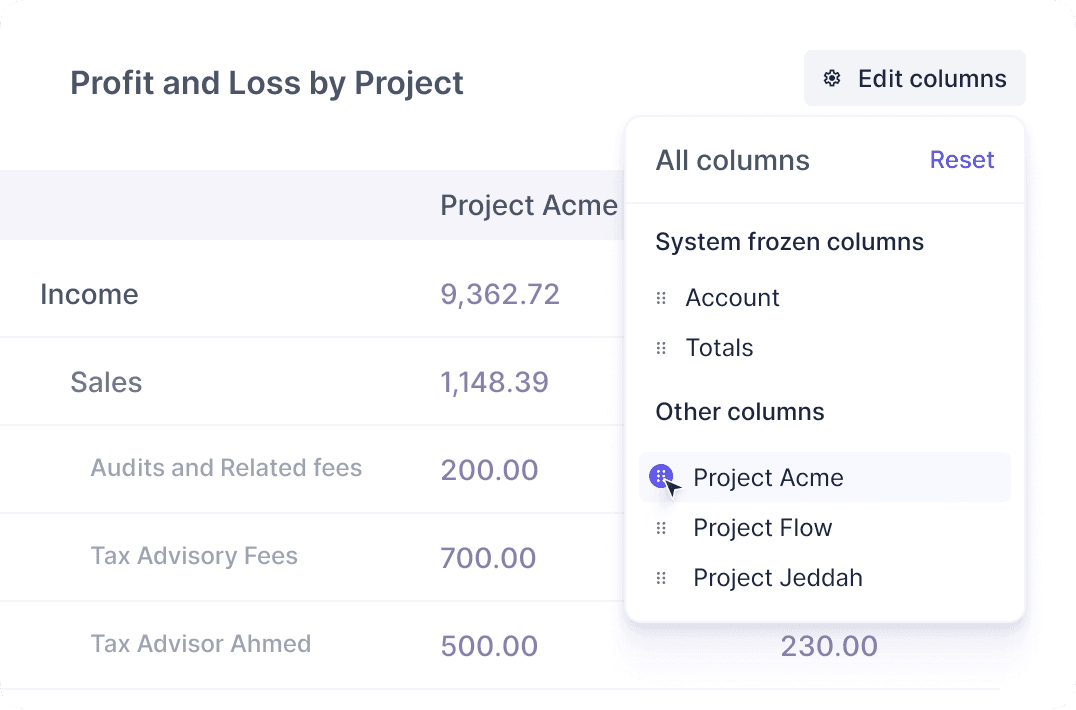Click the Sales row label

click(x=106, y=382)
